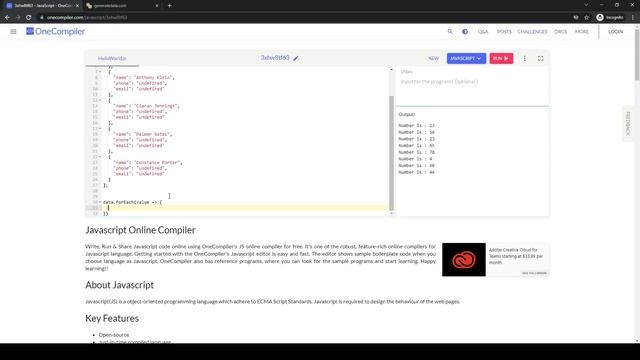
Task: Click the data.forEach code line
Action: tap(132, 202)
